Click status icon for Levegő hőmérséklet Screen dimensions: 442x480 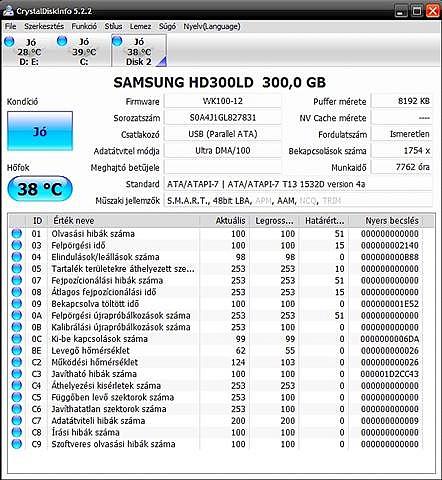click(x=17, y=350)
